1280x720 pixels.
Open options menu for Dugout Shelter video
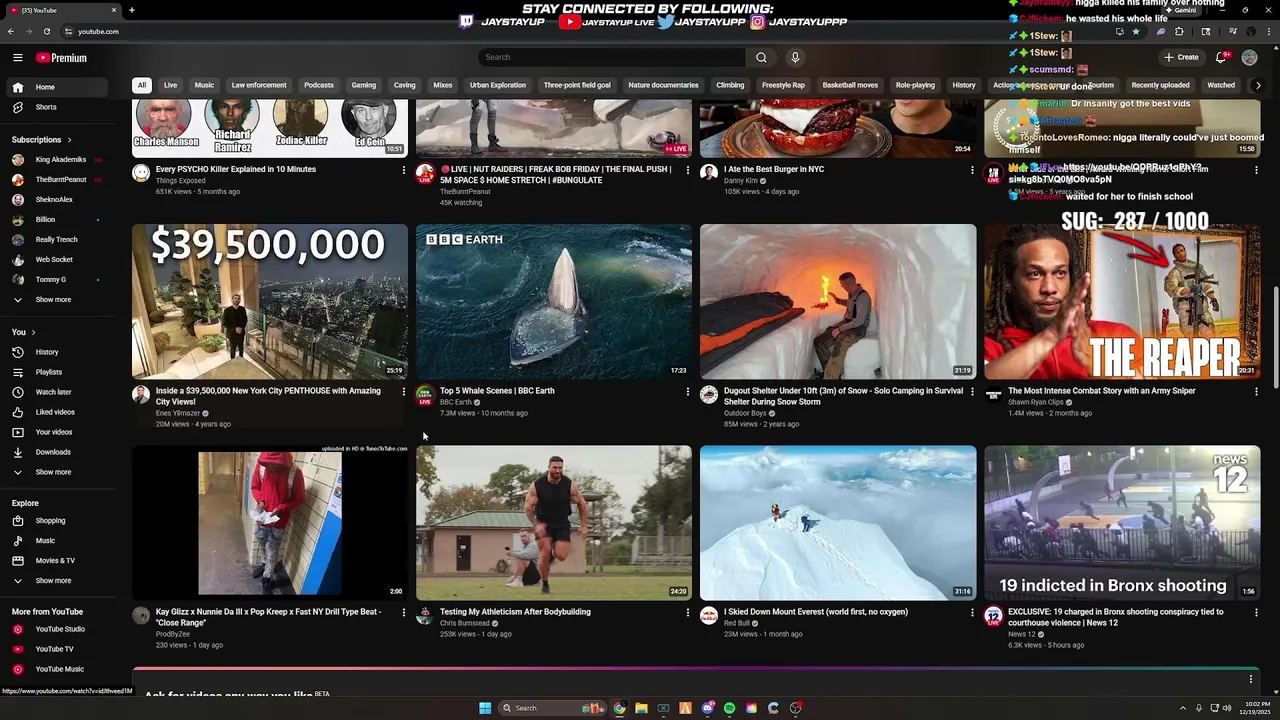(x=971, y=392)
